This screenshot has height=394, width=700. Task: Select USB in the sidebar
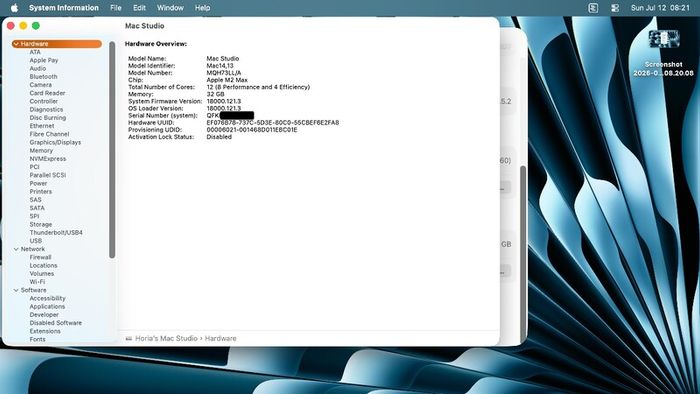36,241
